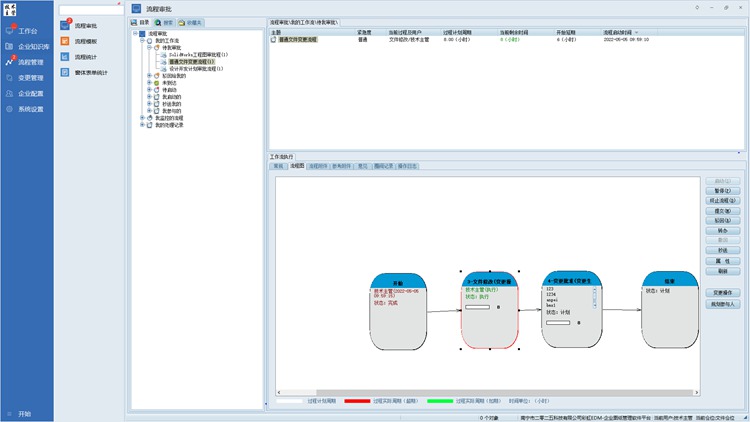The height and width of the screenshot is (422, 750).
Task: Collapse the 待我审批 tree node
Action: pos(150,47)
